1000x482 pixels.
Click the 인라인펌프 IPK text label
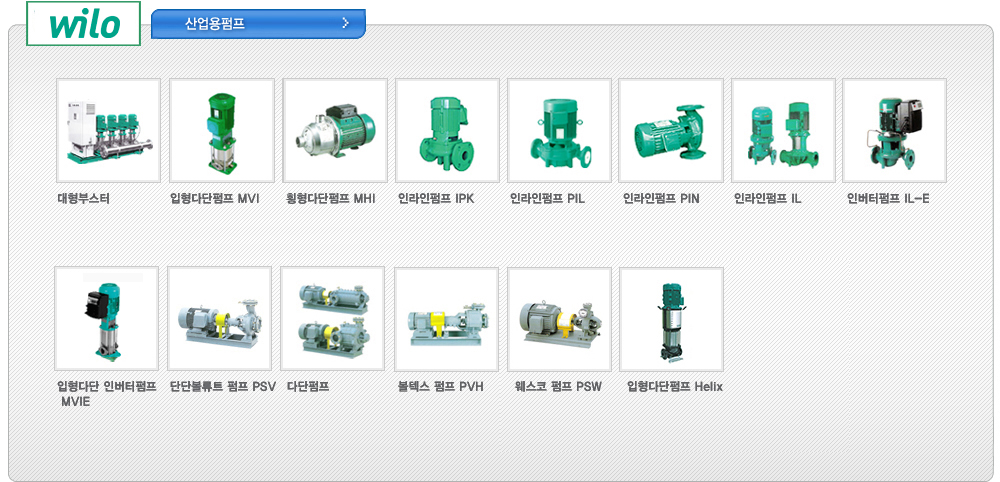click(436, 198)
